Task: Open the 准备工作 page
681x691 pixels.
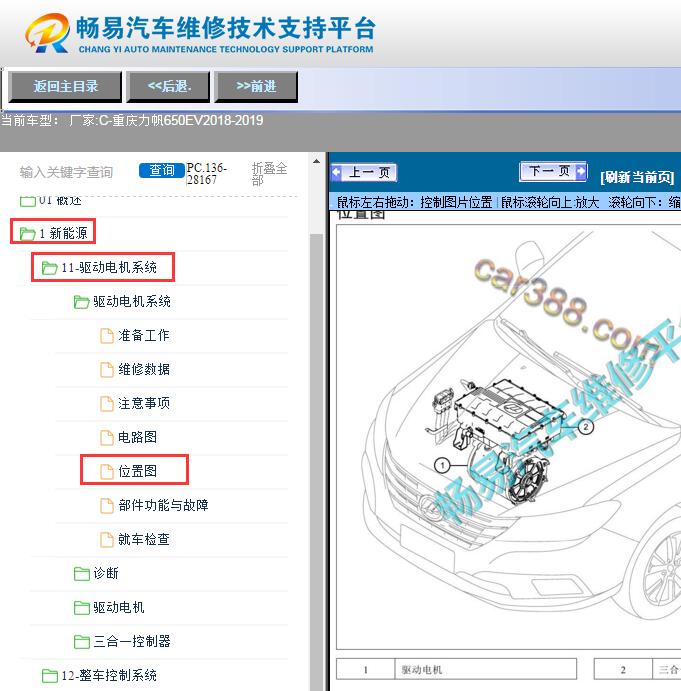Action: 144,335
